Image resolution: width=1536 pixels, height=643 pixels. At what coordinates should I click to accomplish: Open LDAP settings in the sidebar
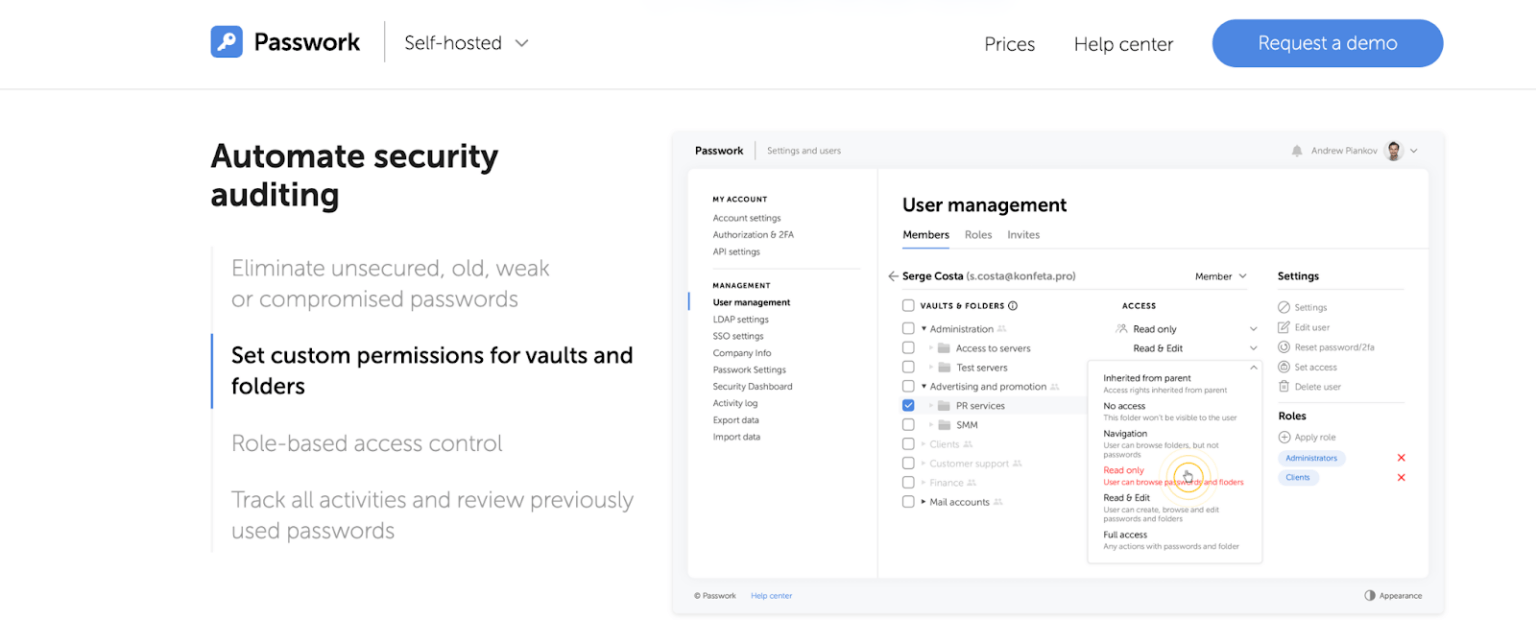(740, 319)
